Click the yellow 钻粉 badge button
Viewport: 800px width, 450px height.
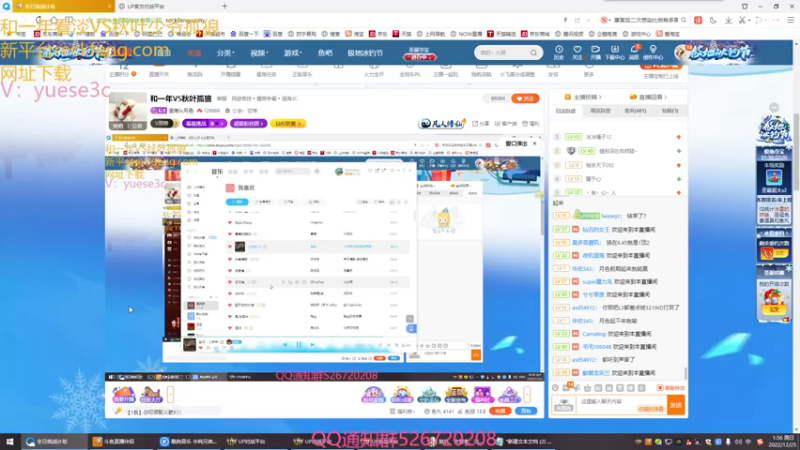tap(288, 123)
